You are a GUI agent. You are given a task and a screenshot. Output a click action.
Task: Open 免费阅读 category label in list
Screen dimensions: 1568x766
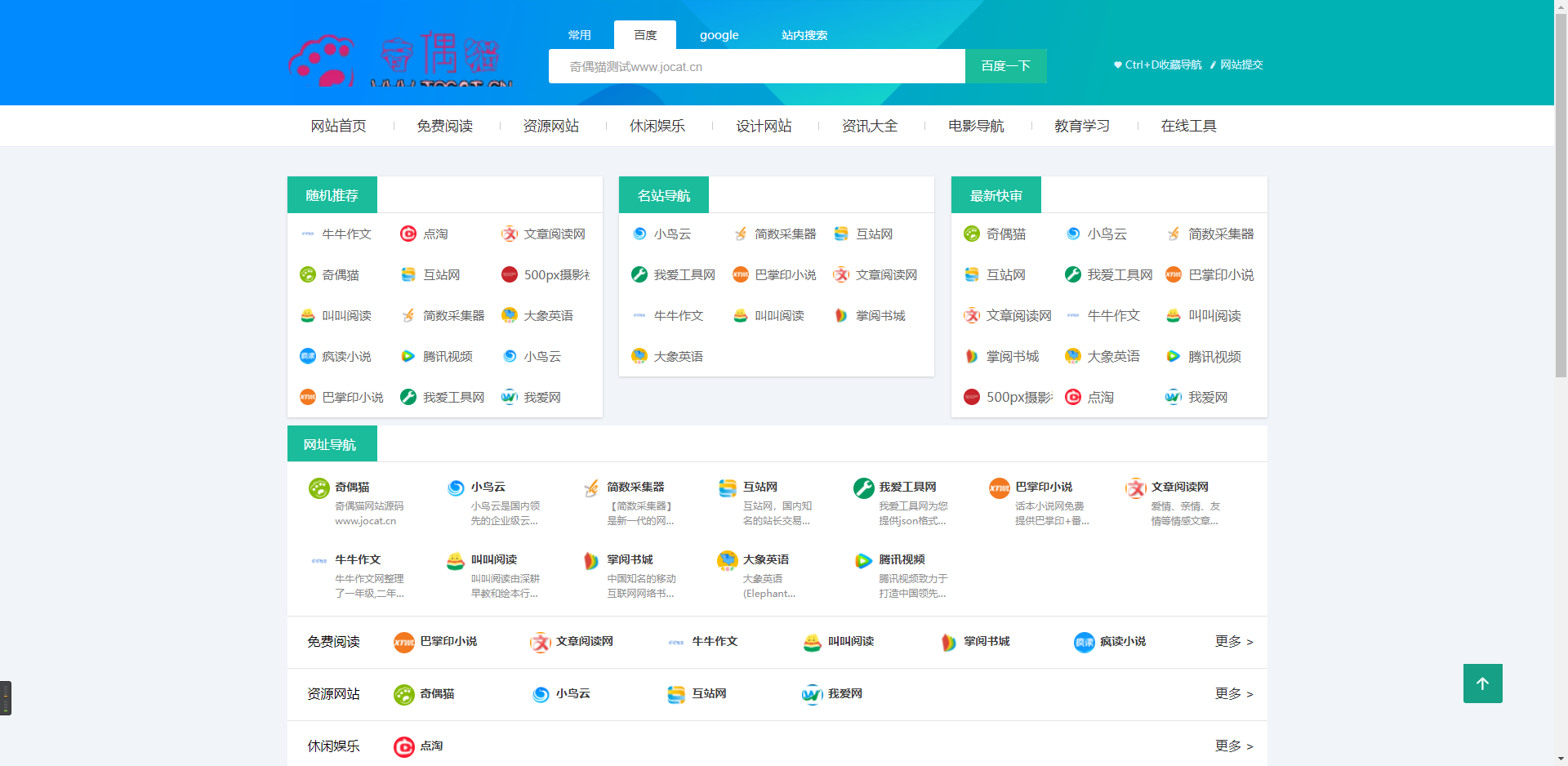coord(333,642)
